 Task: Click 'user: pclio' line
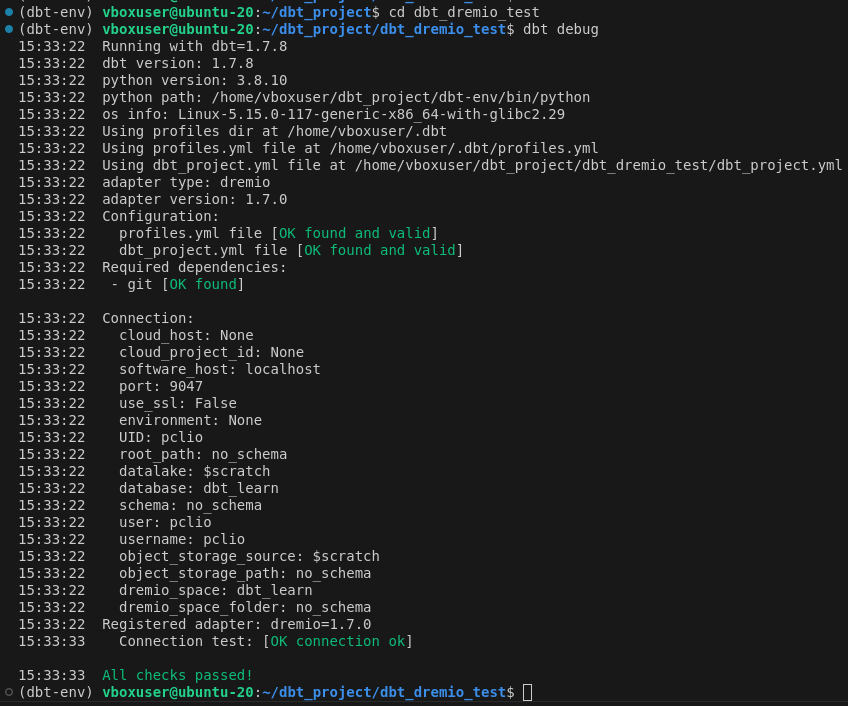(165, 523)
